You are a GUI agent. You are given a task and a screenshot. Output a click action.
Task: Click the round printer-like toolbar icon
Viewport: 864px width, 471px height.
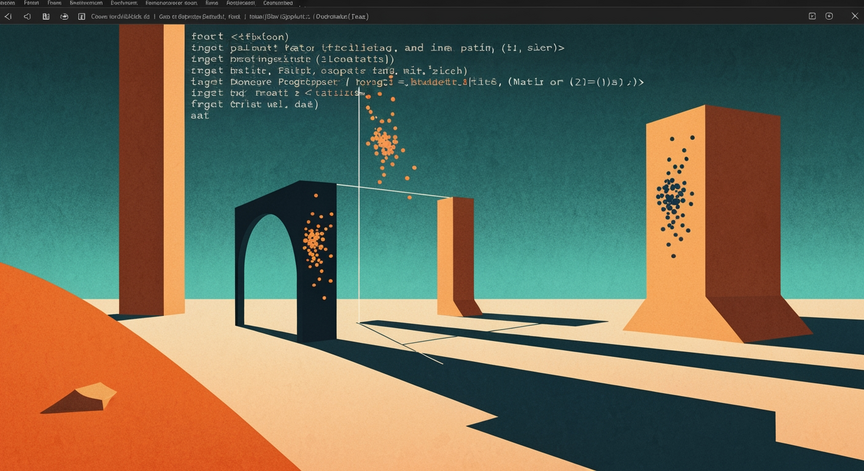(64, 17)
